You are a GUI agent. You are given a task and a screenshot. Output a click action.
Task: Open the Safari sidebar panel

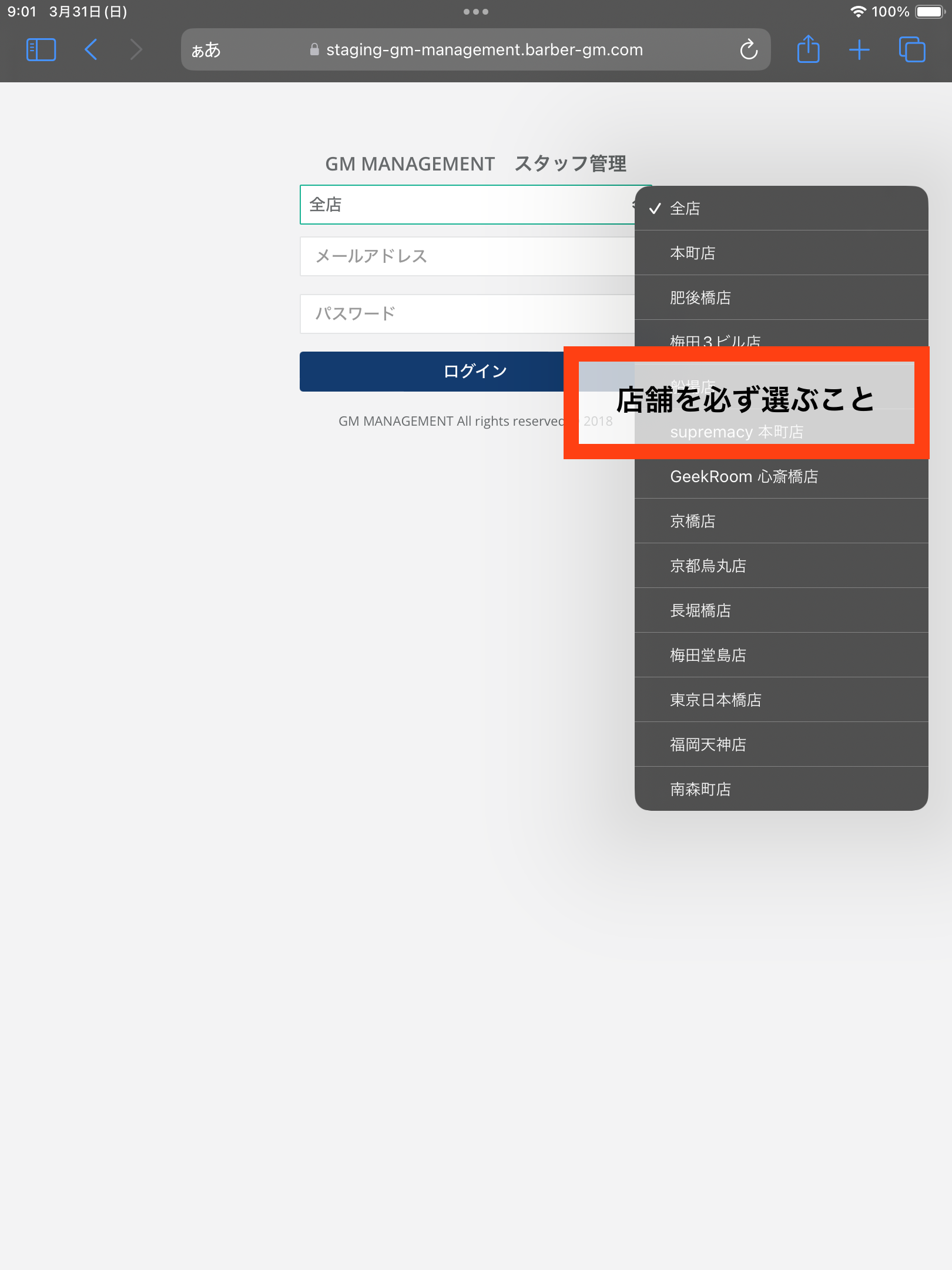41,50
